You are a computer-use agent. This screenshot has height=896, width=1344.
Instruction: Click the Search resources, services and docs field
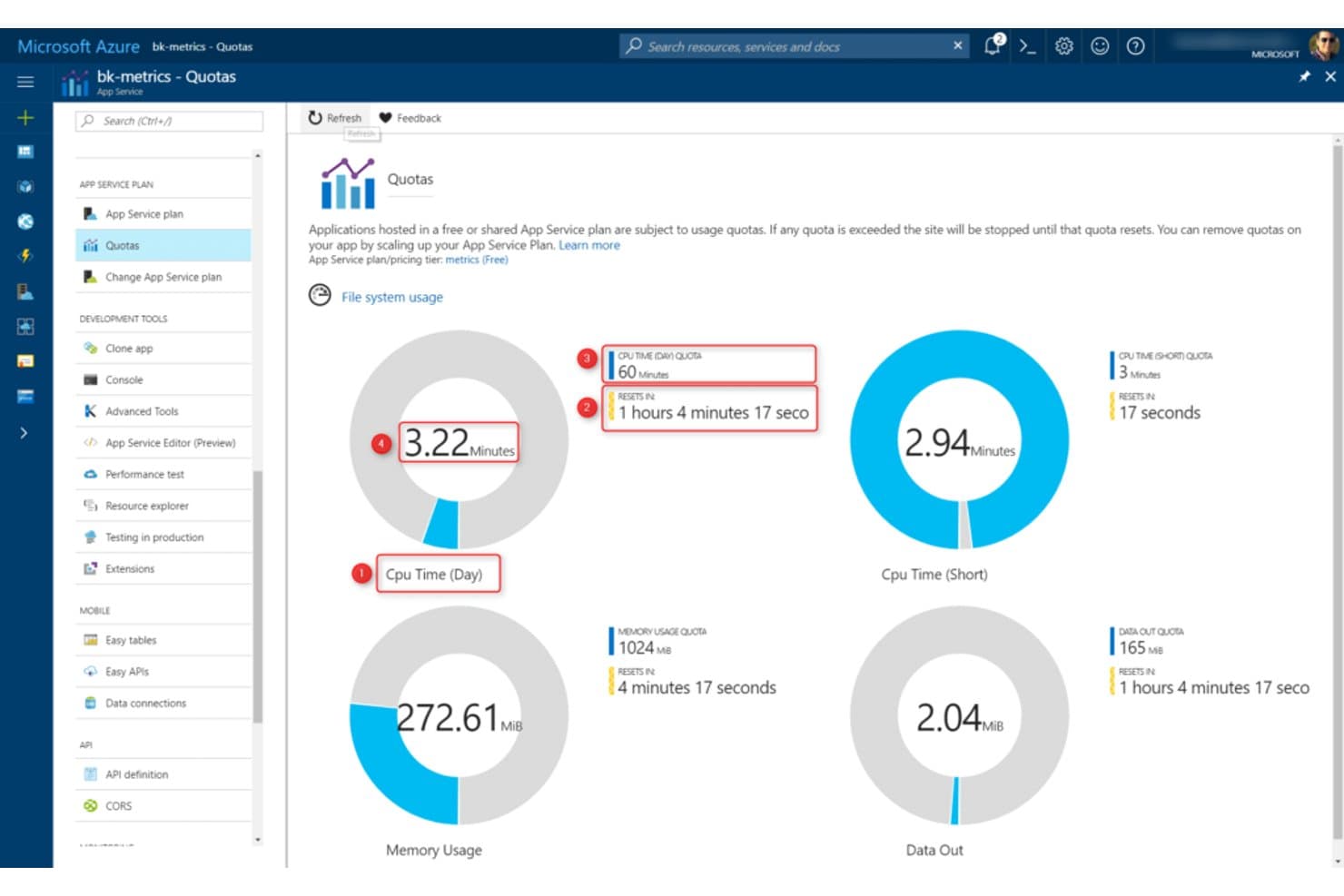[795, 46]
